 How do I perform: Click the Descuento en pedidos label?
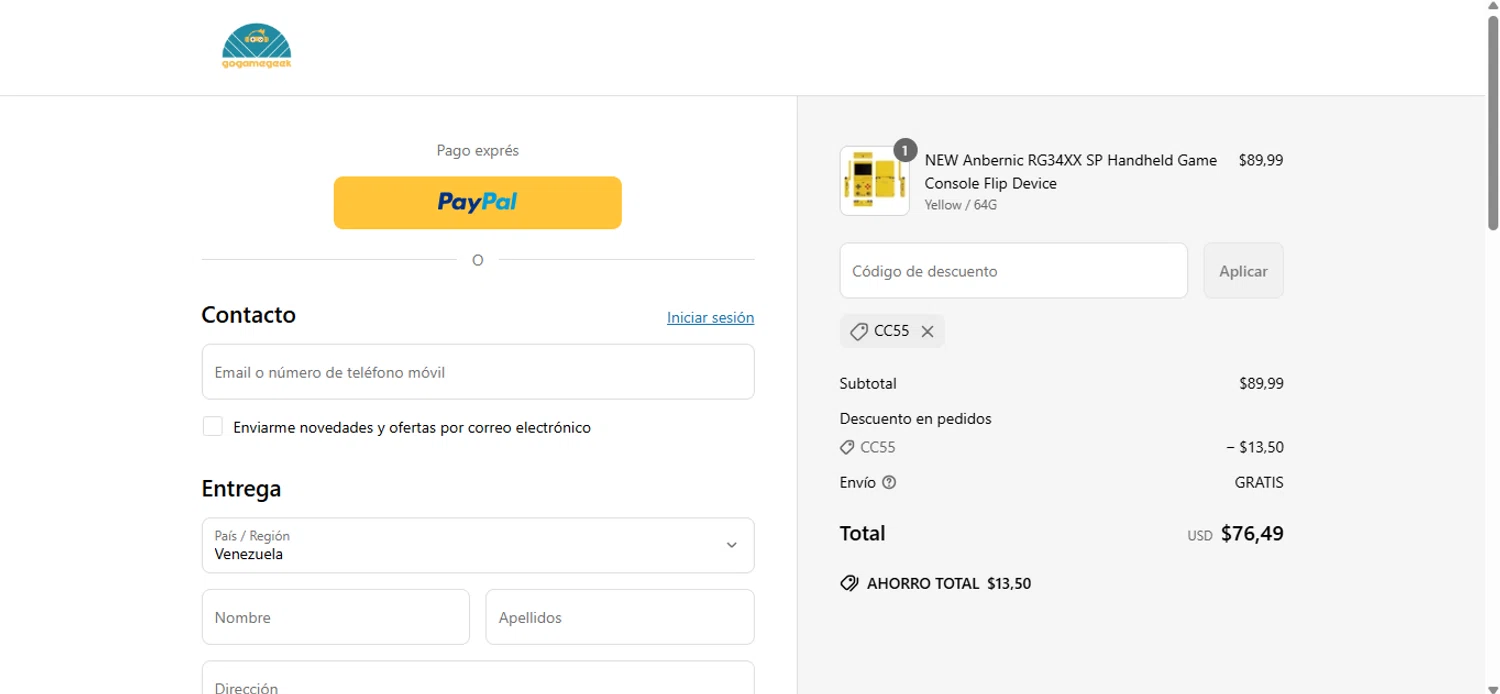point(915,419)
